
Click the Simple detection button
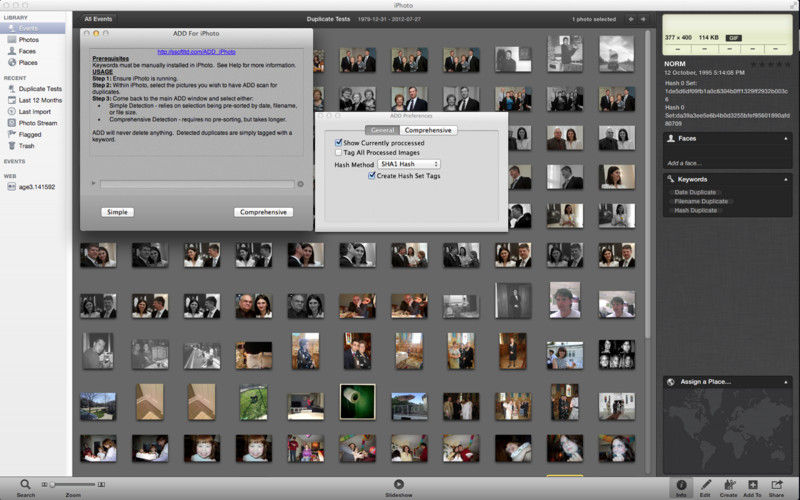pos(117,212)
